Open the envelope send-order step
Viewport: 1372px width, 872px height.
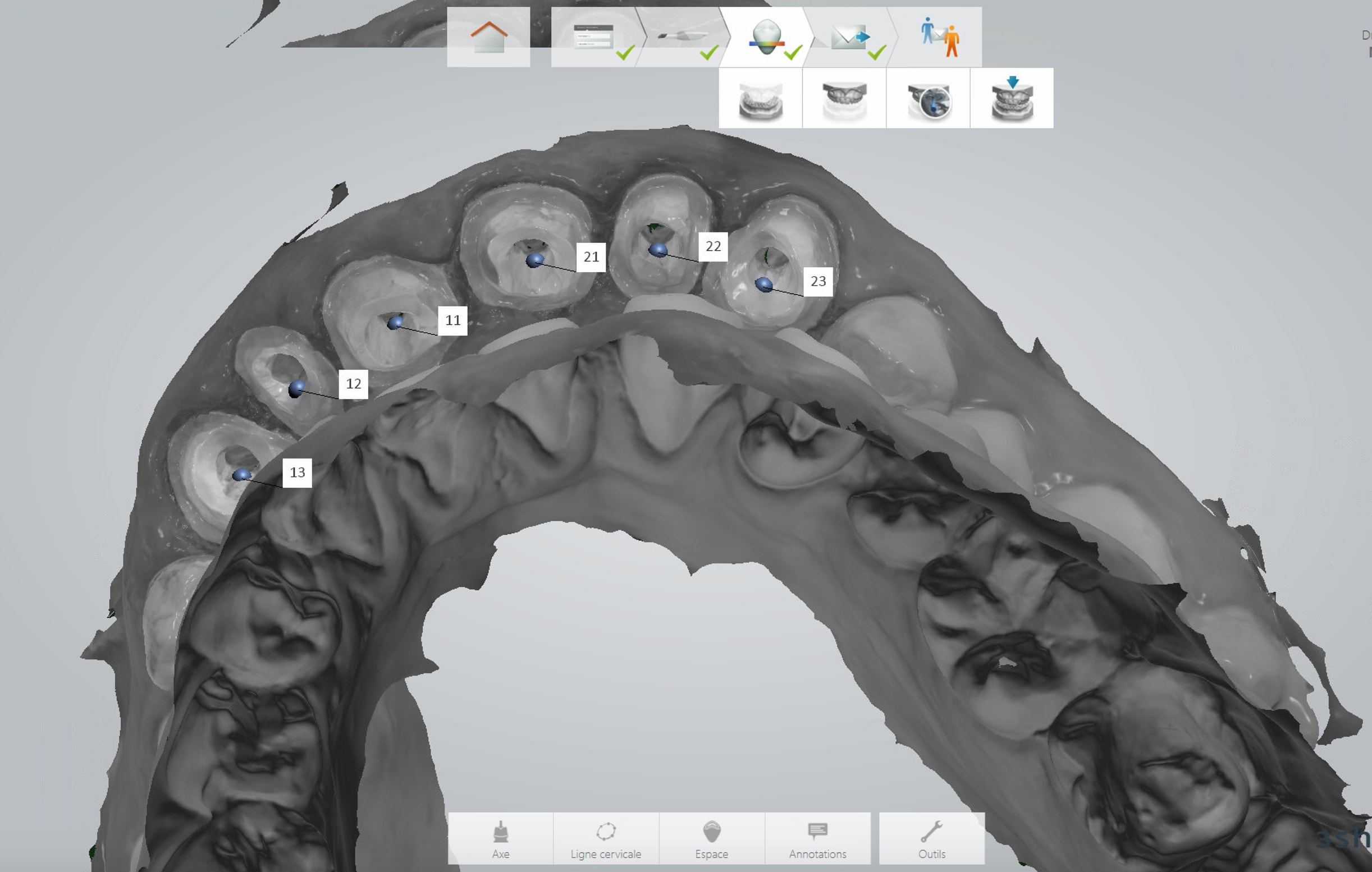(x=849, y=38)
